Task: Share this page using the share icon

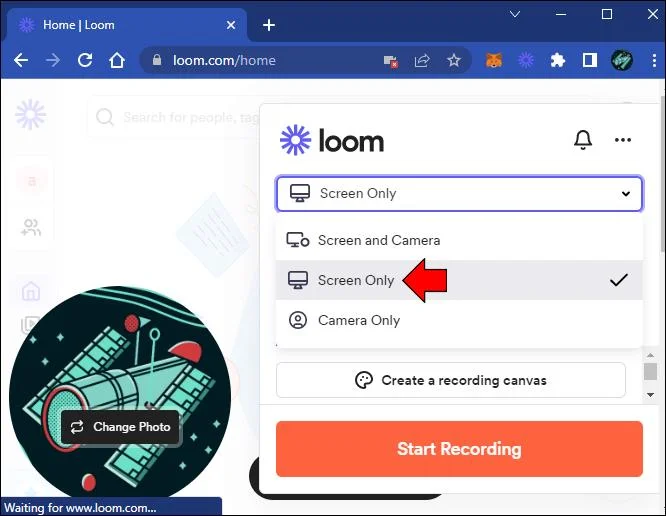Action: tap(422, 61)
